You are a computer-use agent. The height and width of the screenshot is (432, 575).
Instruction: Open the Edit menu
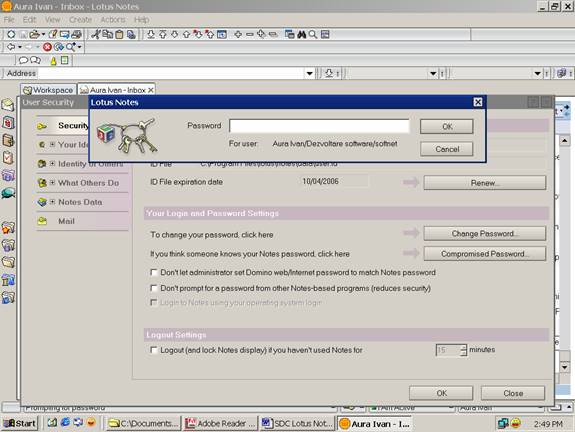coord(29,19)
